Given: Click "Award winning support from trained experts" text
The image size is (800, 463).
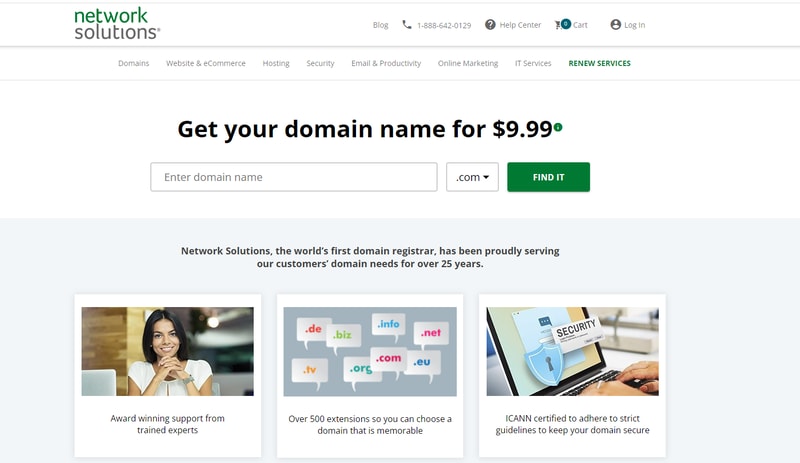Looking at the screenshot, I should click(167, 424).
